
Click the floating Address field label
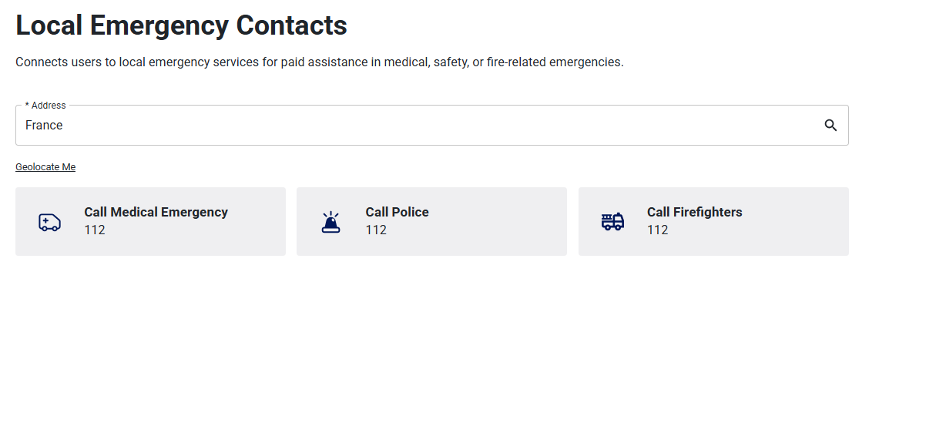coord(45,105)
